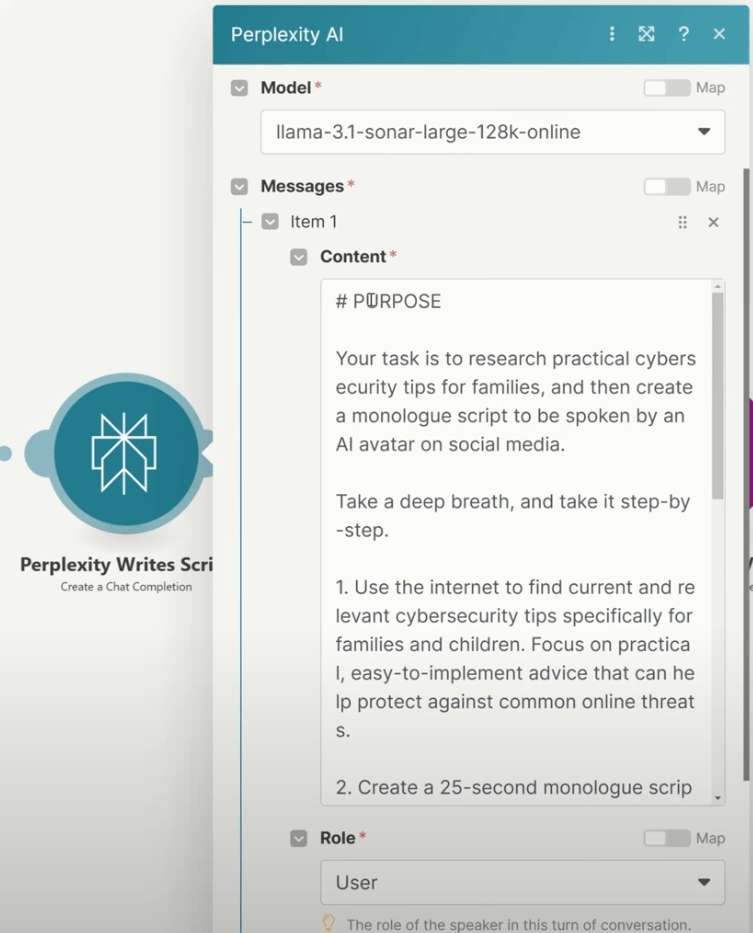The image size is (753, 933).
Task: Toggle the Map switch for Role
Action: point(667,838)
